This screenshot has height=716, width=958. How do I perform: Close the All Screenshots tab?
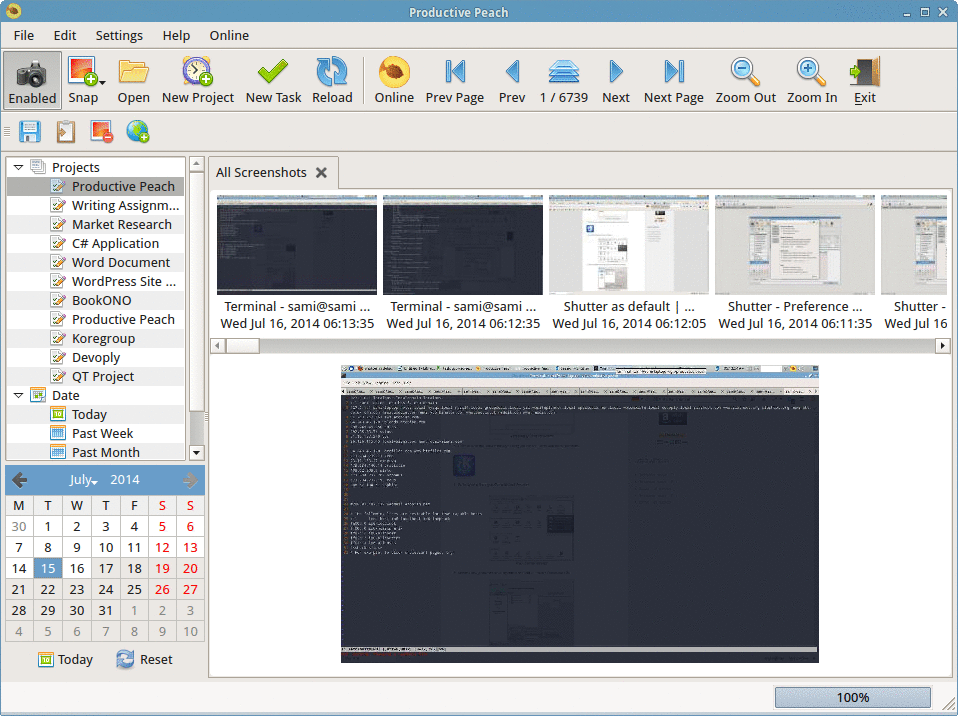[x=322, y=172]
